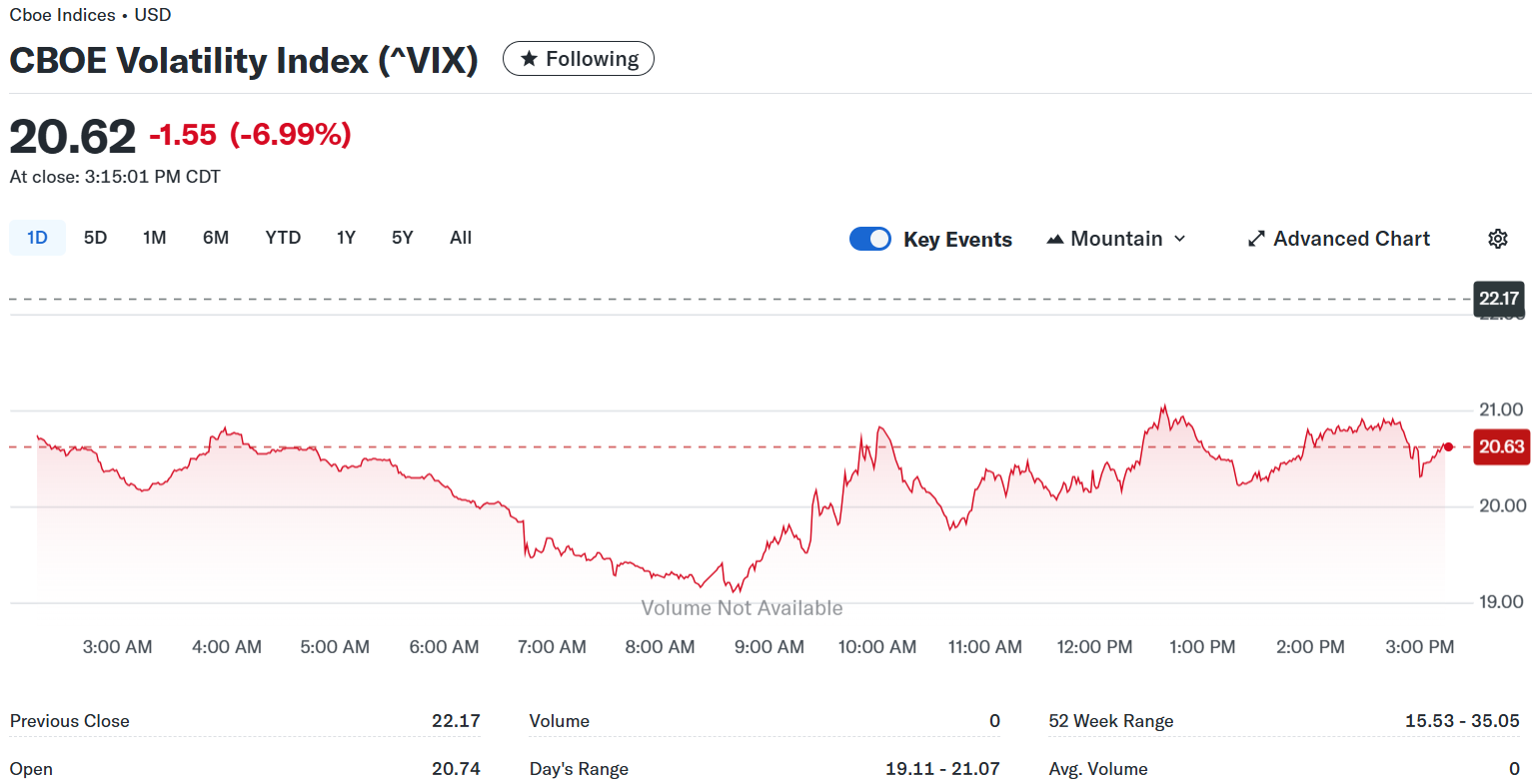
Task: Click the Cboe Indices • USD text
Action: click(90, 15)
